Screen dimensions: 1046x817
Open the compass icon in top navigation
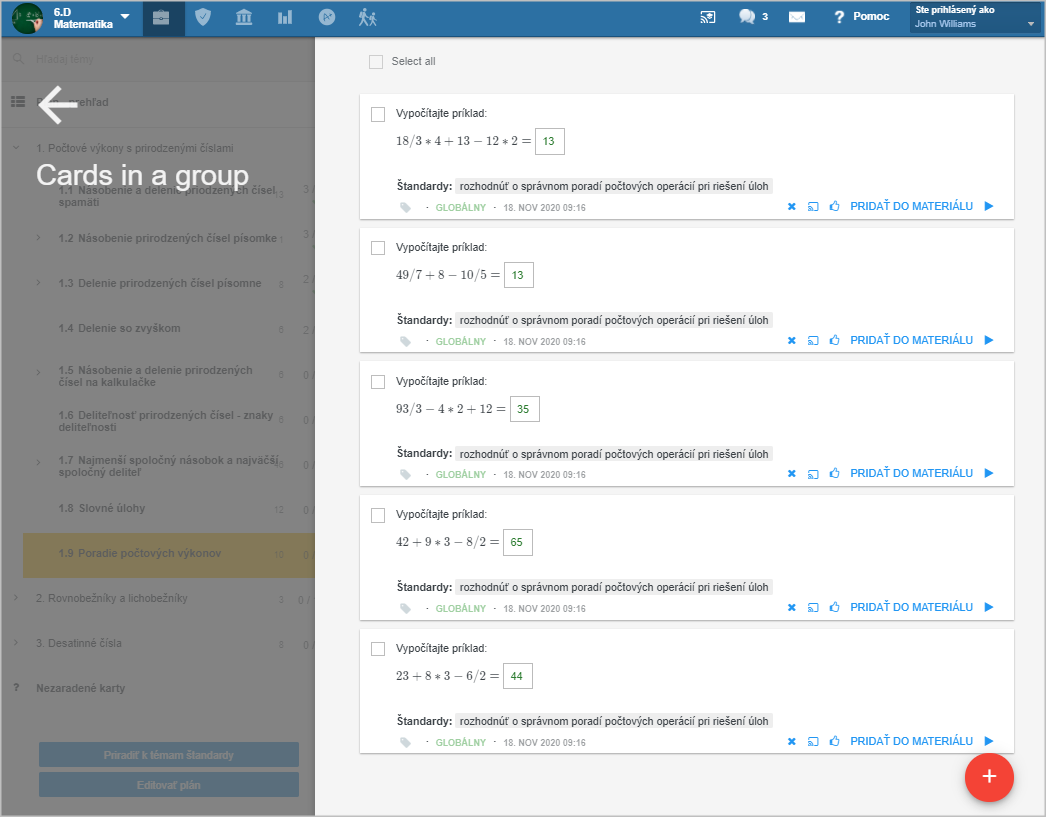[327, 17]
